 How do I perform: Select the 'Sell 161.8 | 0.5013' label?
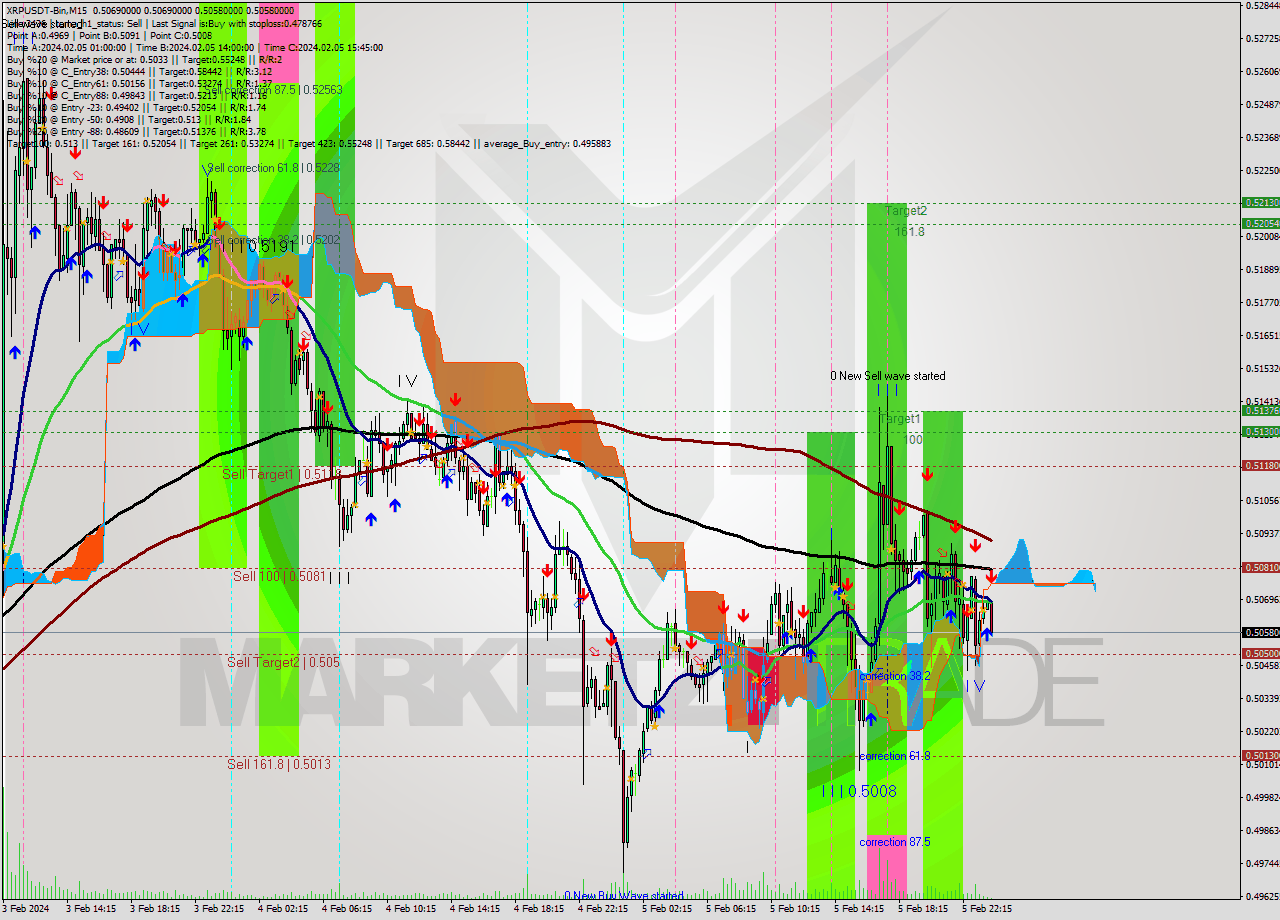pyautogui.click(x=279, y=764)
